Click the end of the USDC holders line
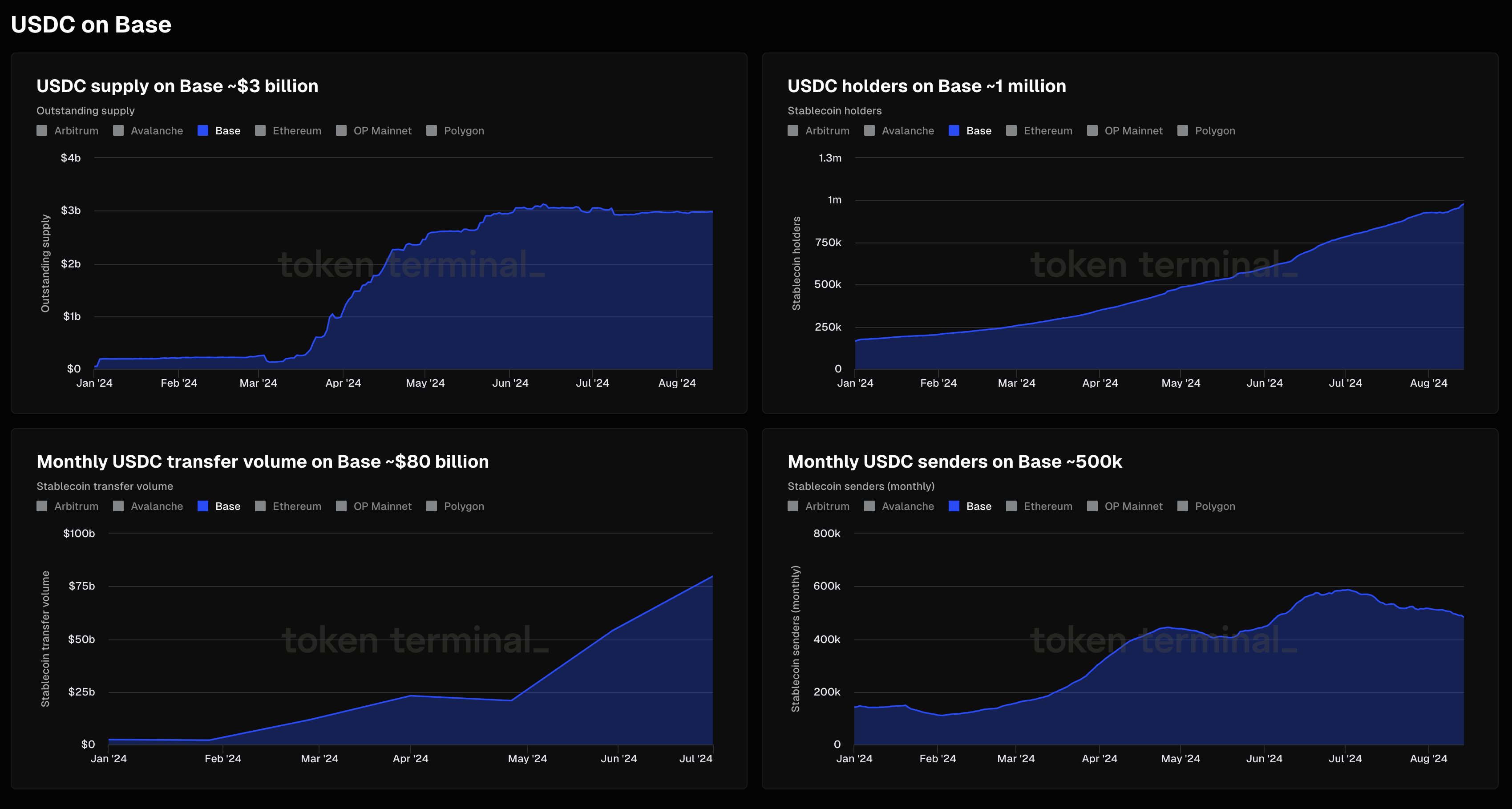Viewport: 1512px width, 809px height. point(1463,204)
